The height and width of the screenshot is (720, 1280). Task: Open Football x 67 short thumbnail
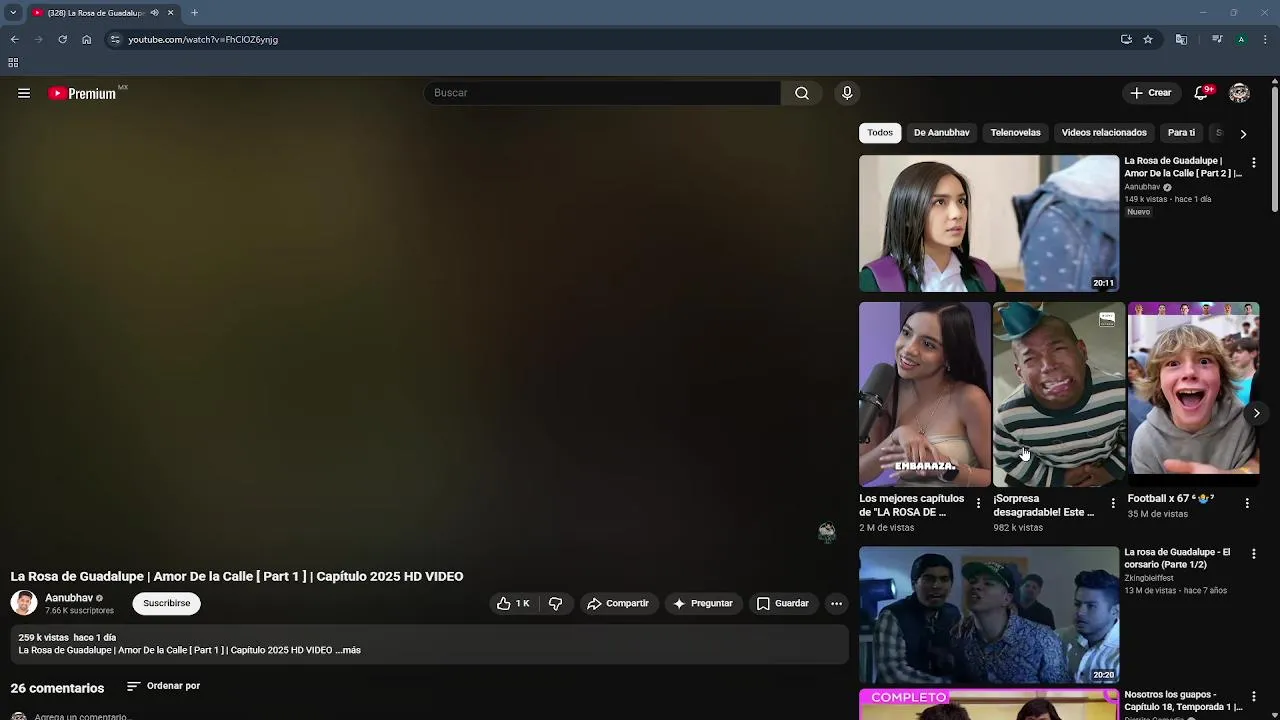click(1193, 395)
